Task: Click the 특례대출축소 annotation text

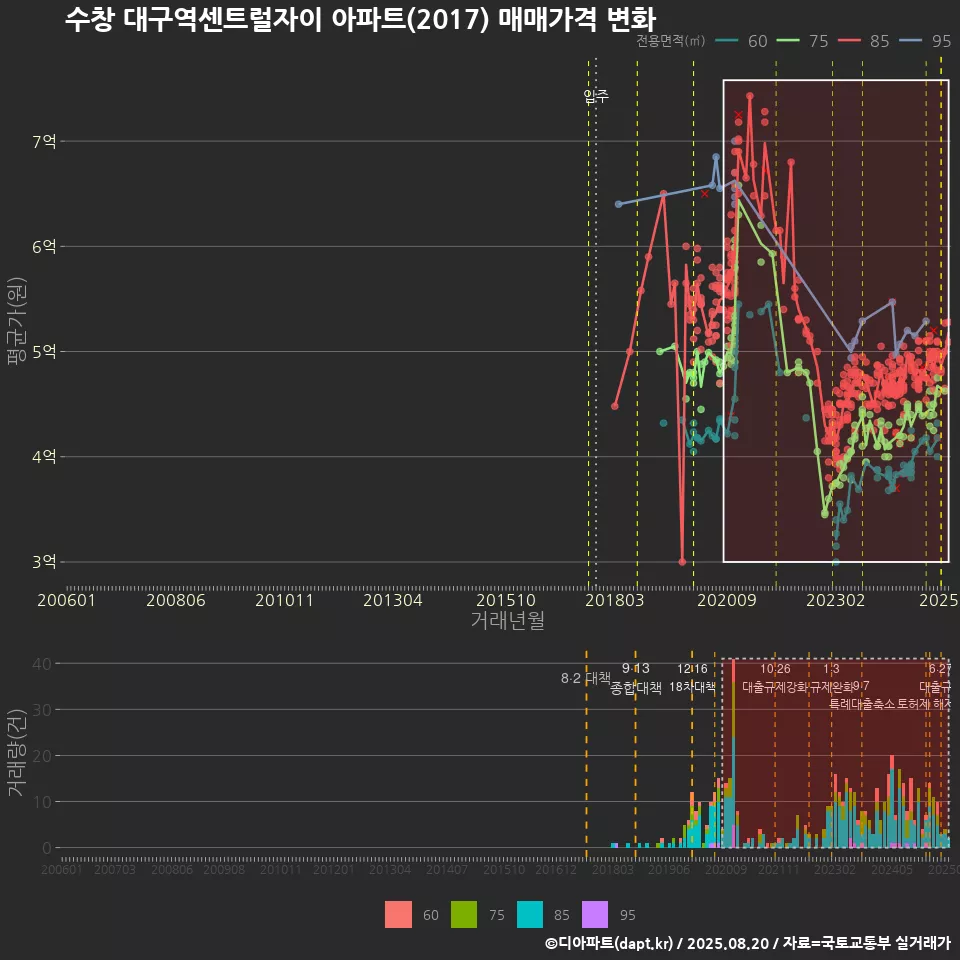Action: pos(862,704)
